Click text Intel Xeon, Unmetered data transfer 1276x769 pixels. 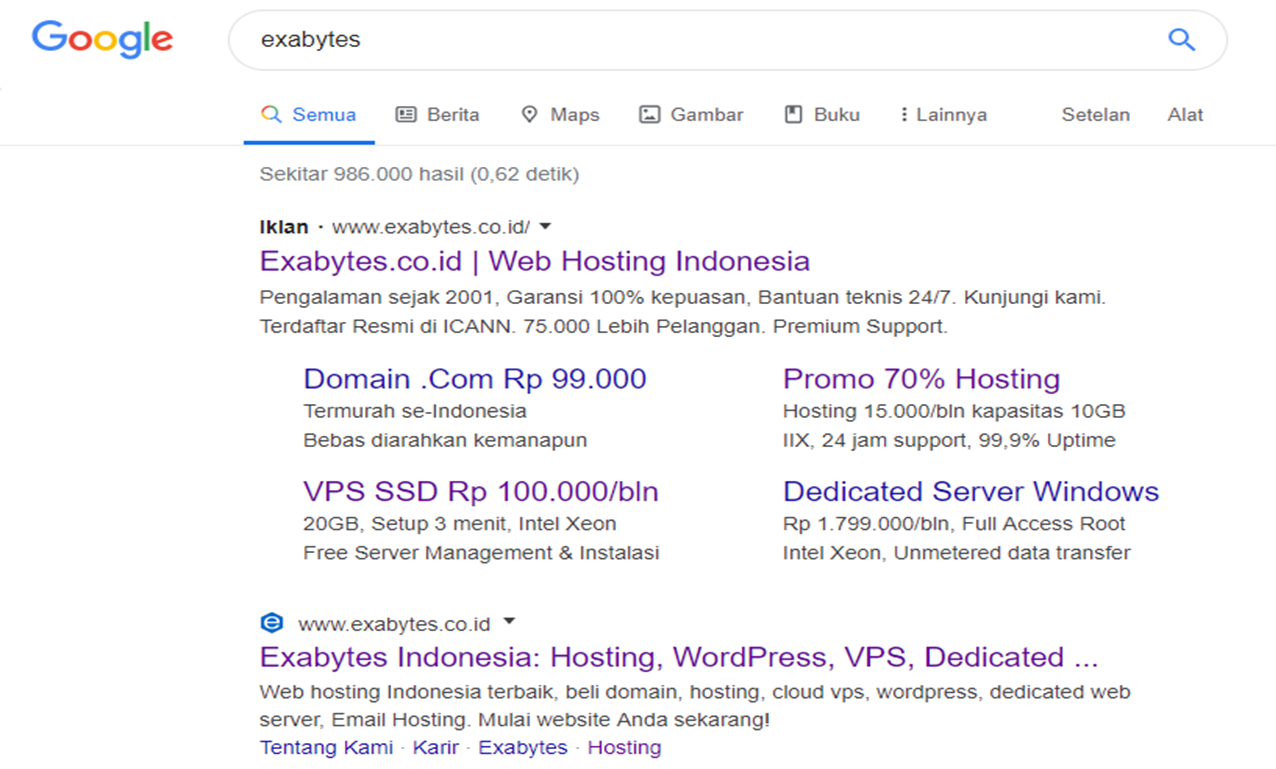coord(957,553)
